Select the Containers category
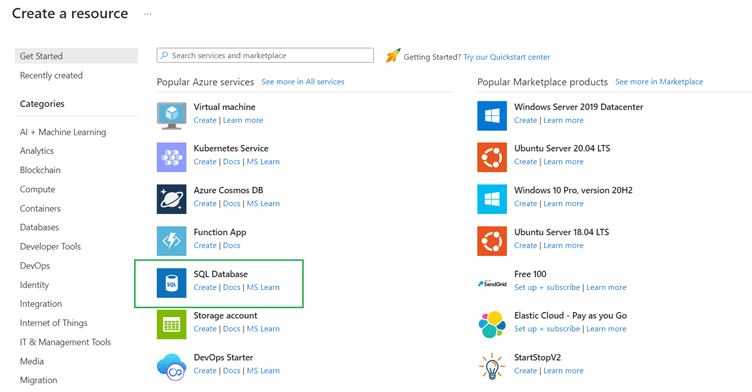The height and width of the screenshot is (392, 752). pyautogui.click(x=40, y=208)
